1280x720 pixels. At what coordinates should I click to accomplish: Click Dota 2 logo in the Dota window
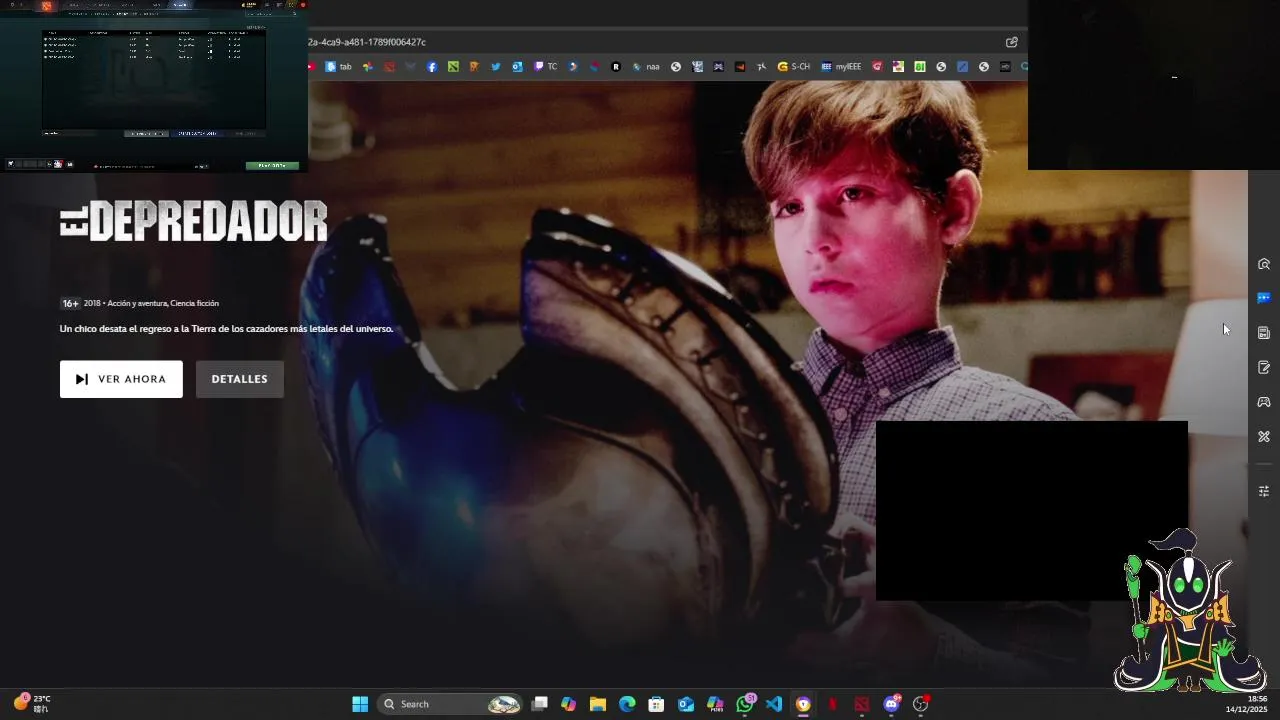(x=46, y=5)
